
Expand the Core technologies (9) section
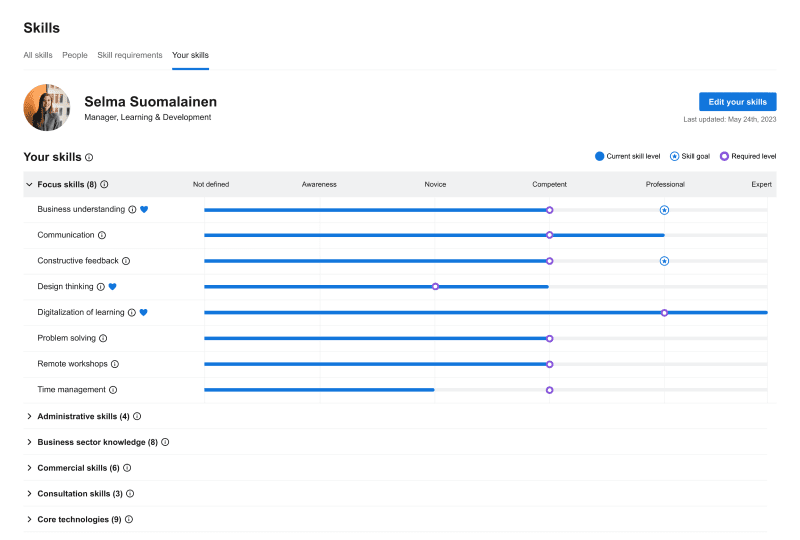click(29, 519)
